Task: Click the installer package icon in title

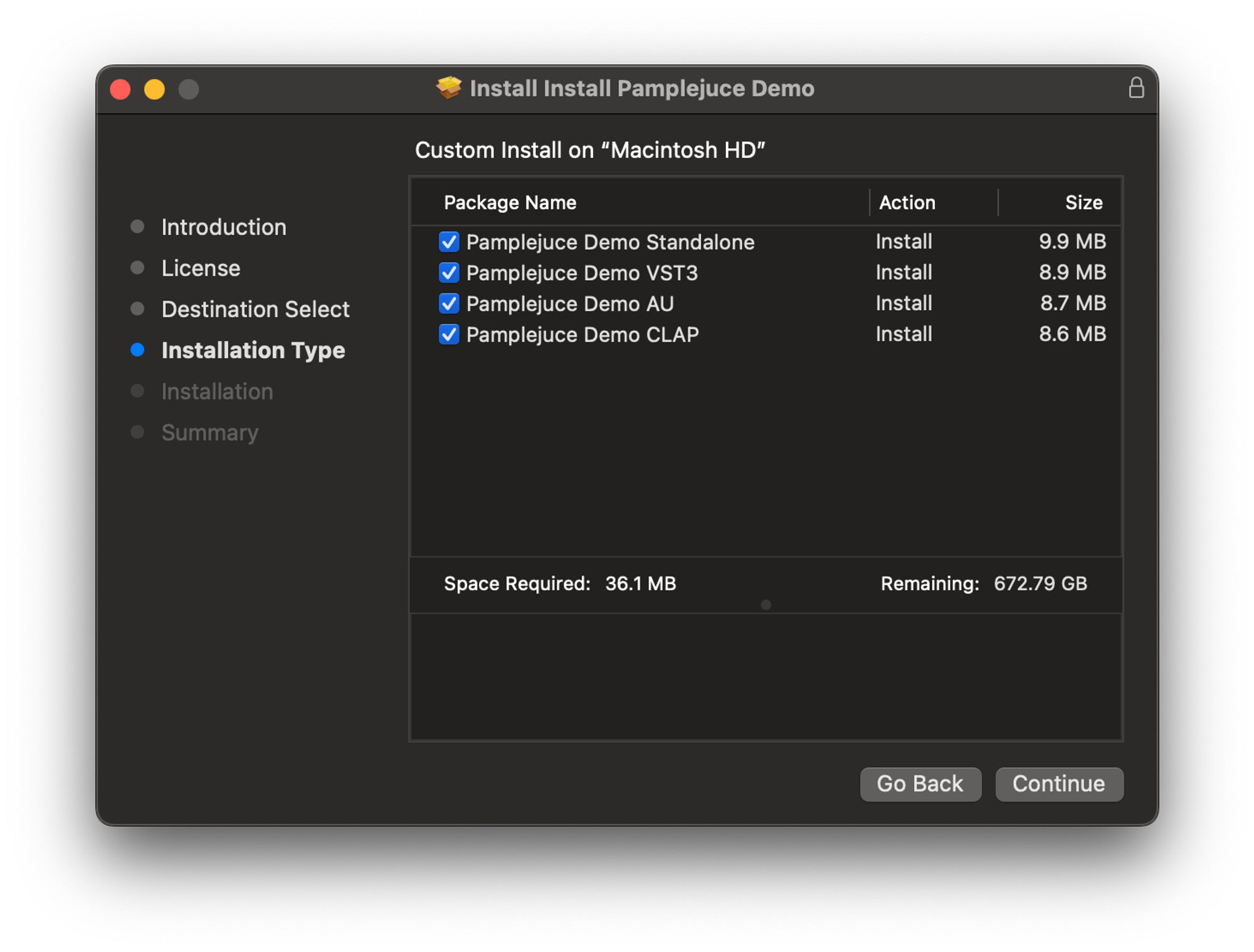Action: (x=449, y=88)
